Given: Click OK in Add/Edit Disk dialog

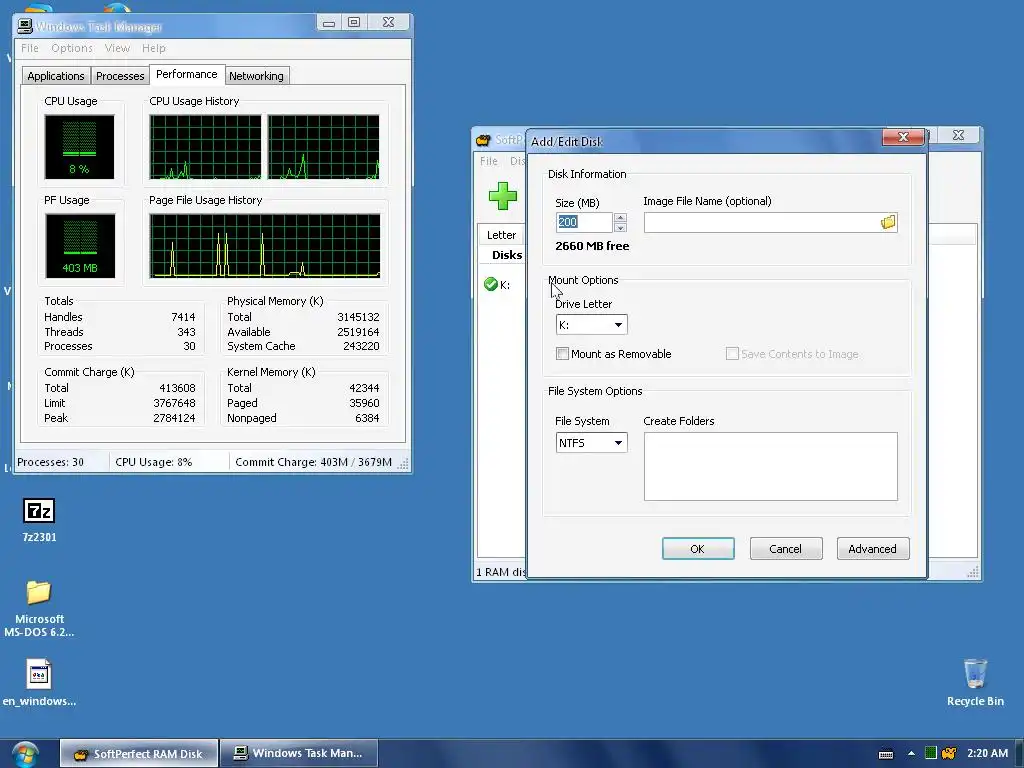Looking at the screenshot, I should click(697, 549).
